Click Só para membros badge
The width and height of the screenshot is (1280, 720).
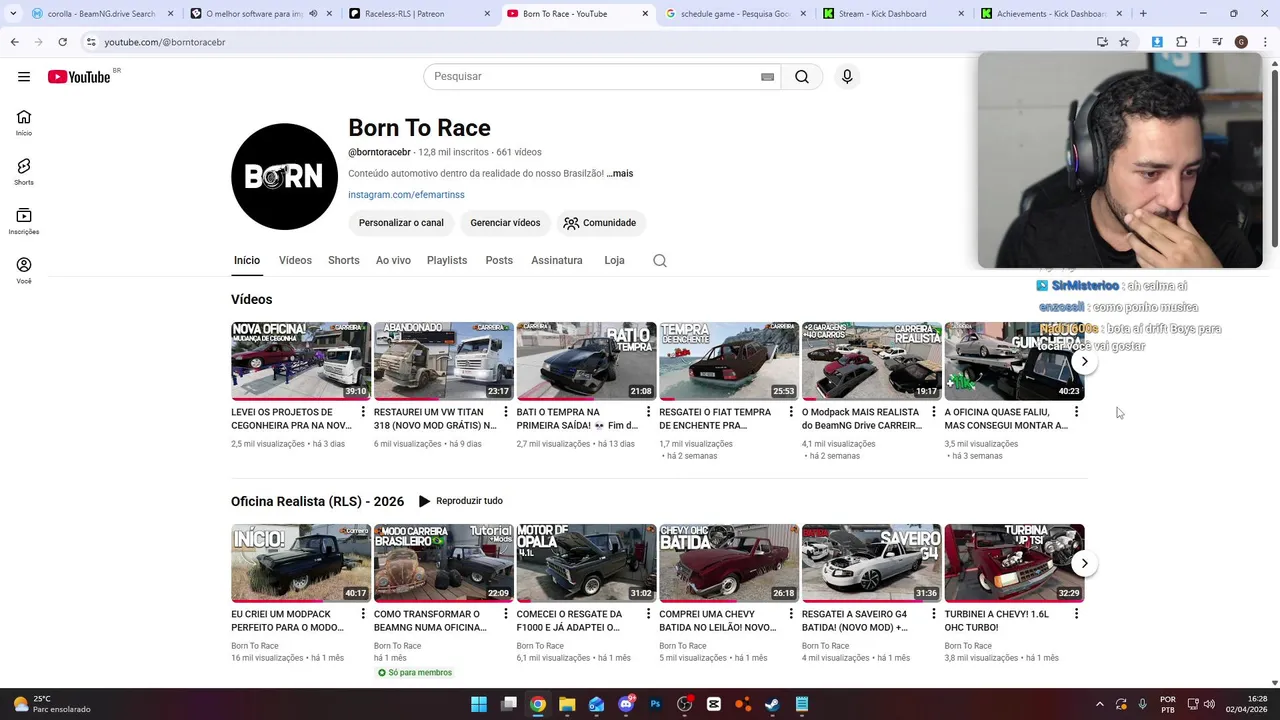[414, 673]
